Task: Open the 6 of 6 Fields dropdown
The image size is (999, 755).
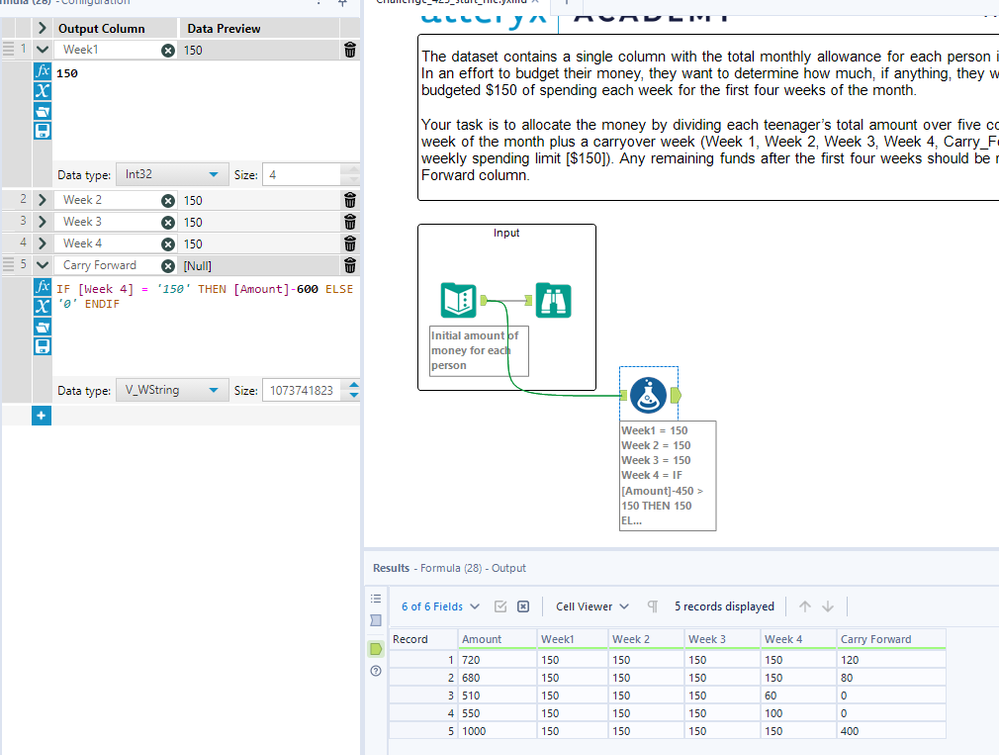Action: 440,607
